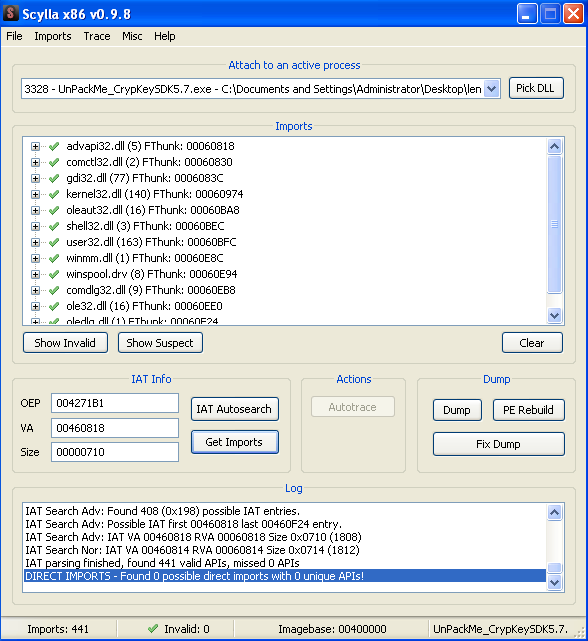
Task: Click green checkmark beside comctl32.dll
Action: 54,162
